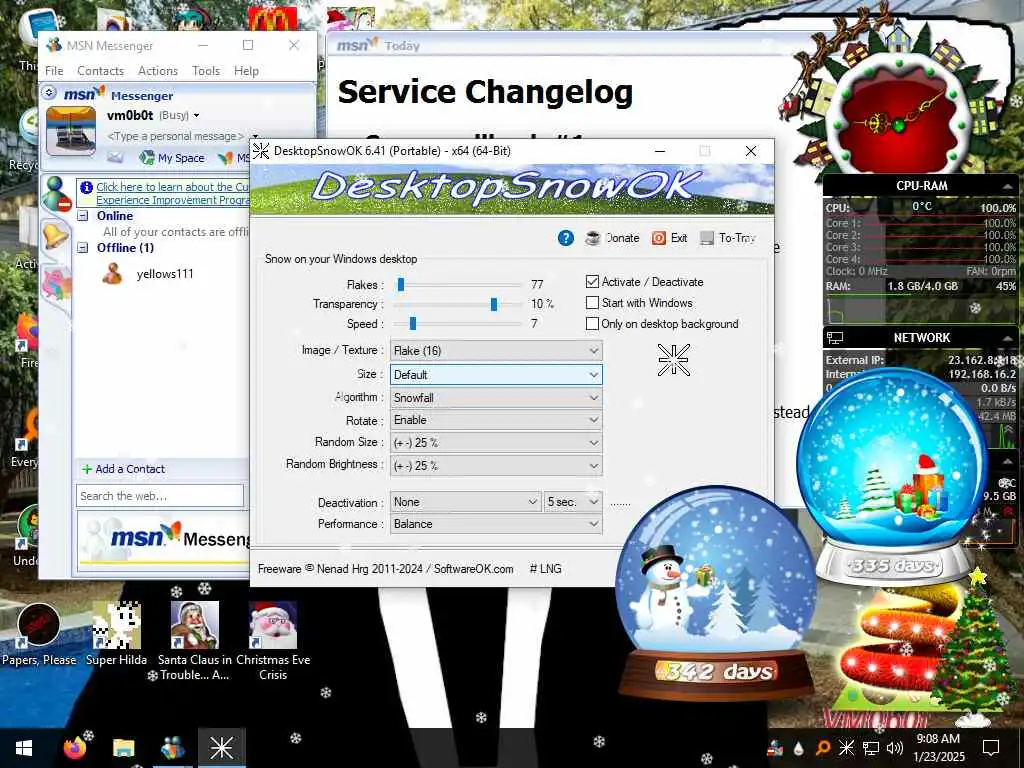Click the red Exit button icon
Viewport: 1024px width, 768px height.
[659, 238]
